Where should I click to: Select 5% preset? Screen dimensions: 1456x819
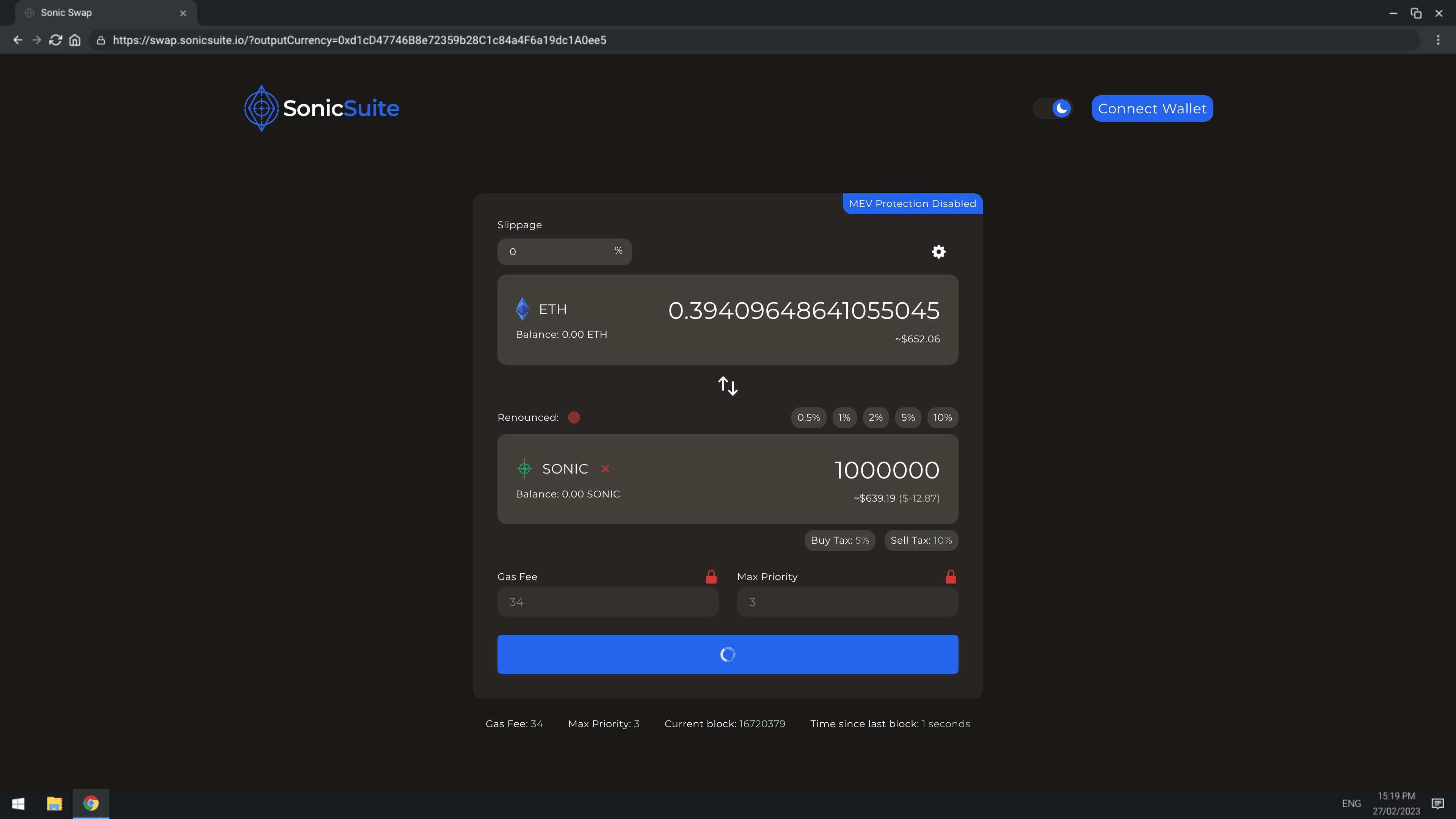tap(908, 418)
